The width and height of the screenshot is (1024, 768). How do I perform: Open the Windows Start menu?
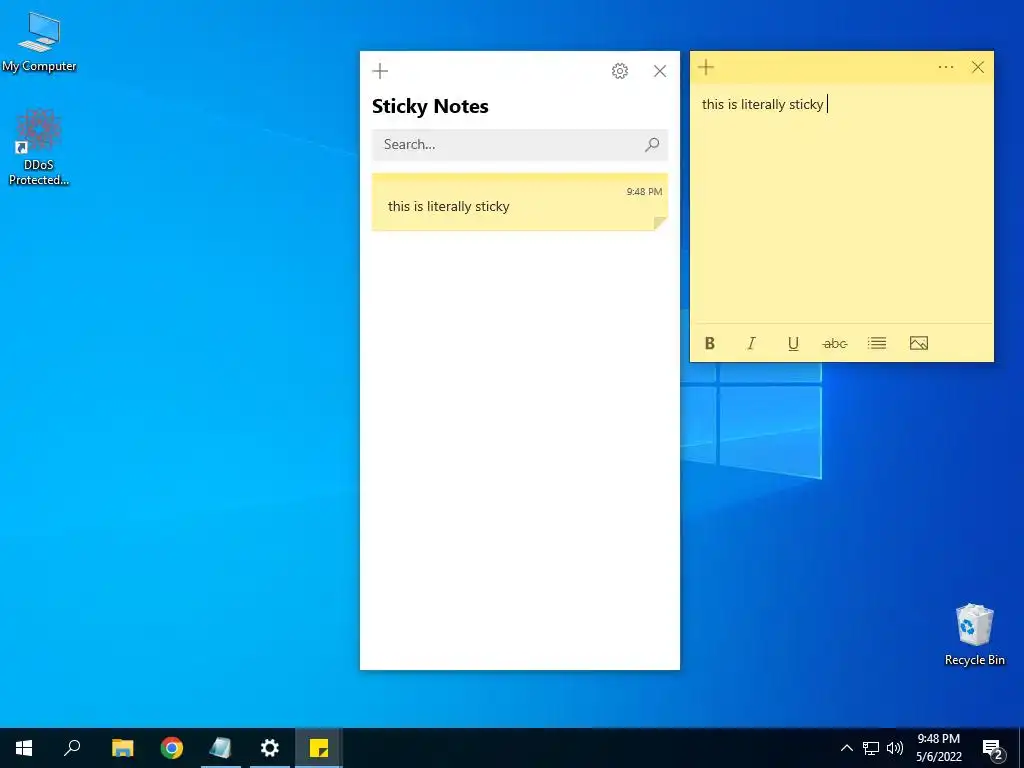24,748
